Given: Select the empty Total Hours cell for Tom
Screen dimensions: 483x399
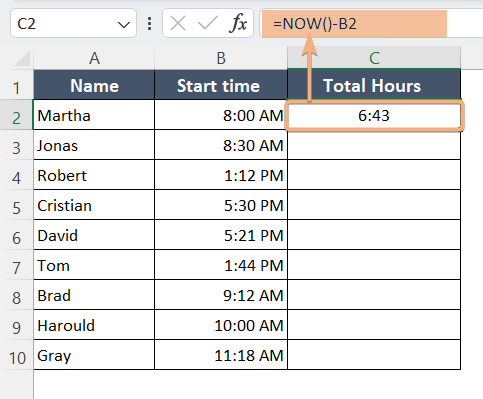Looking at the screenshot, I should [374, 265].
